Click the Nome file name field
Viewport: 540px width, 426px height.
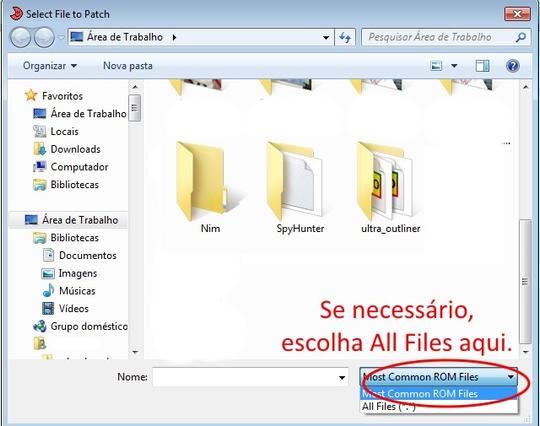[x=250, y=377]
